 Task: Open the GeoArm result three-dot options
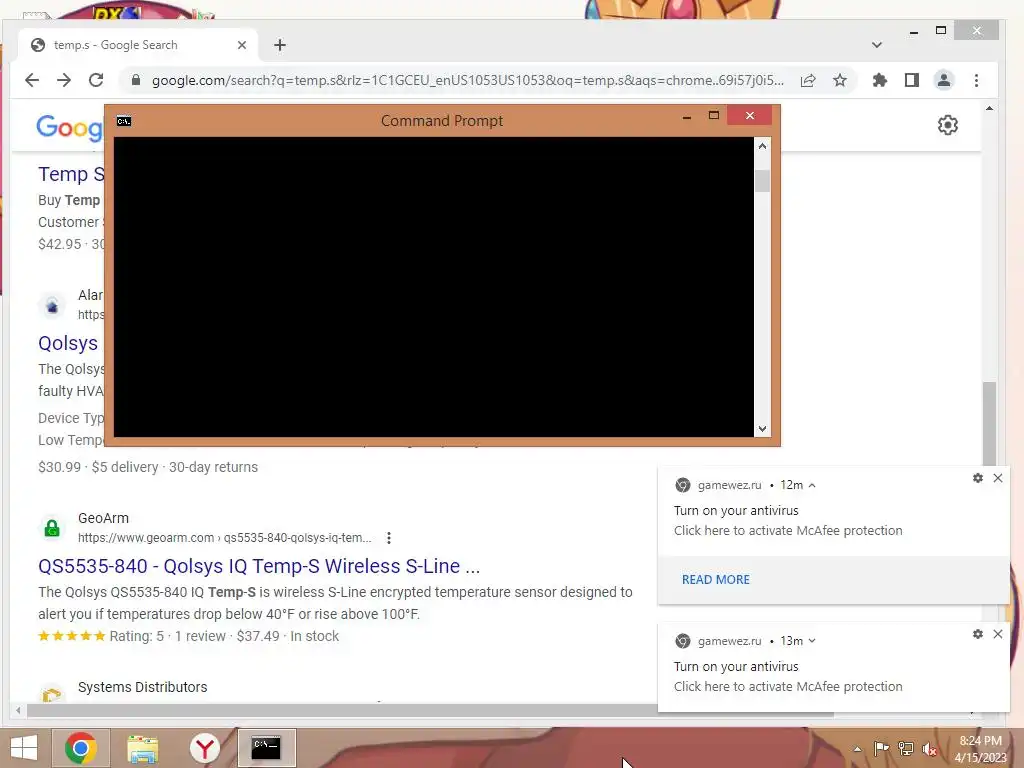tap(389, 538)
